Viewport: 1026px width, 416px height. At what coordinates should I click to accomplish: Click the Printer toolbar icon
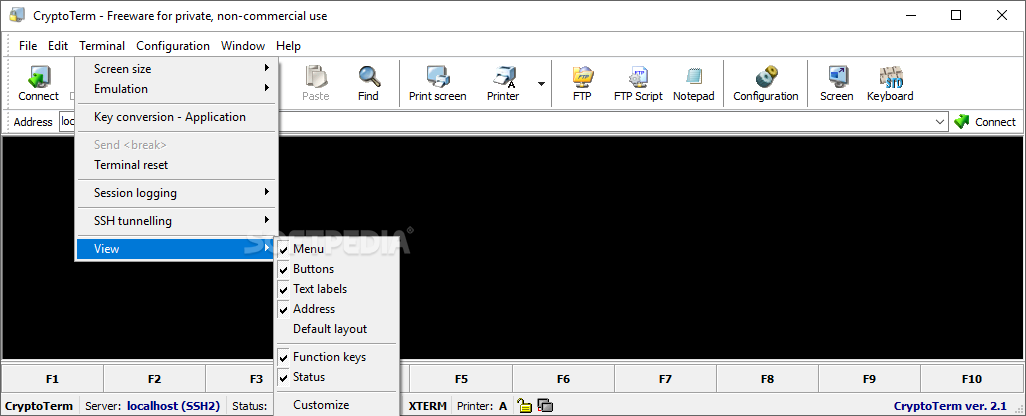(x=503, y=83)
